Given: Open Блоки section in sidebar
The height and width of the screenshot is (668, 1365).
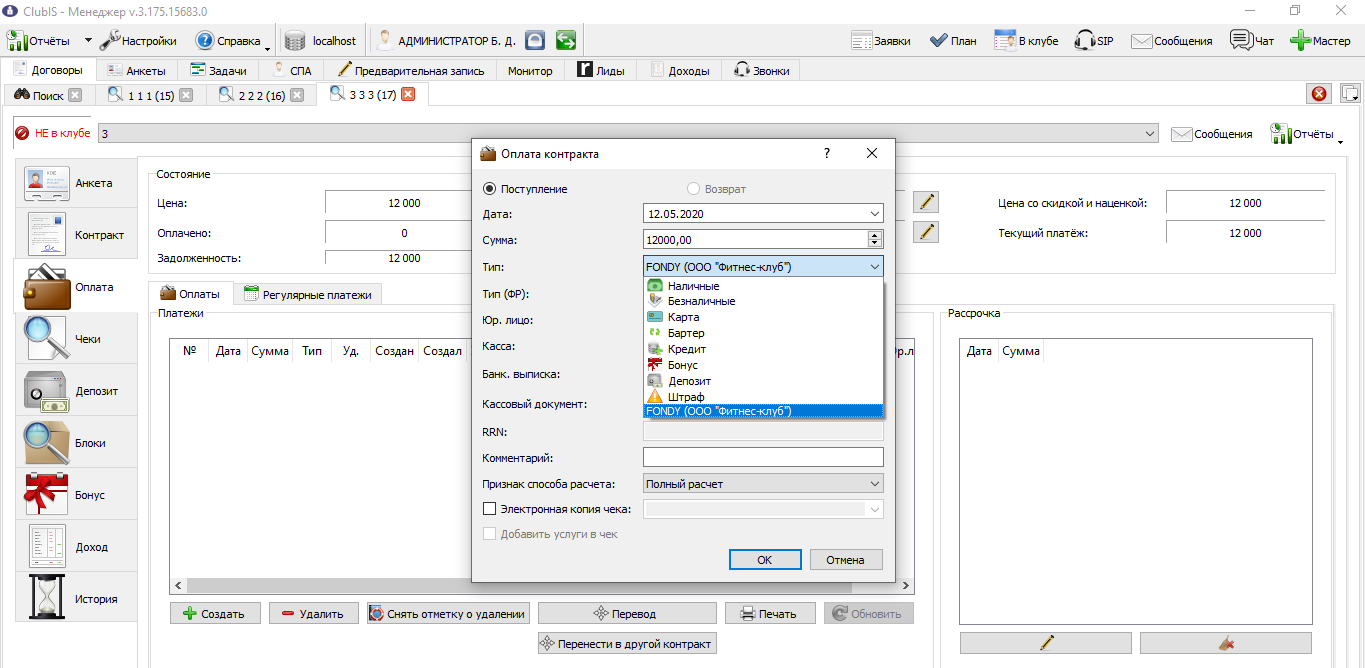Looking at the screenshot, I should (x=76, y=443).
